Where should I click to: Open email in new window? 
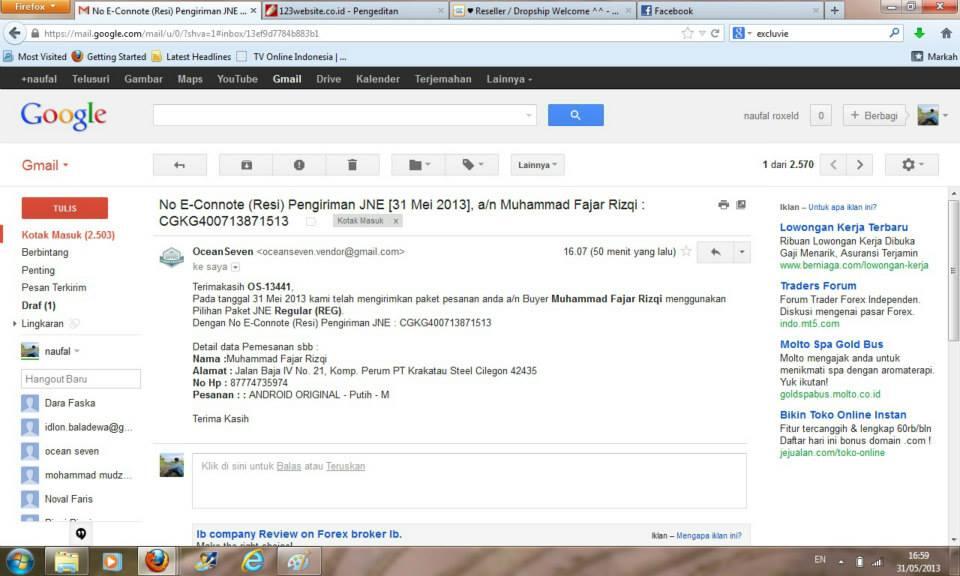(741, 204)
